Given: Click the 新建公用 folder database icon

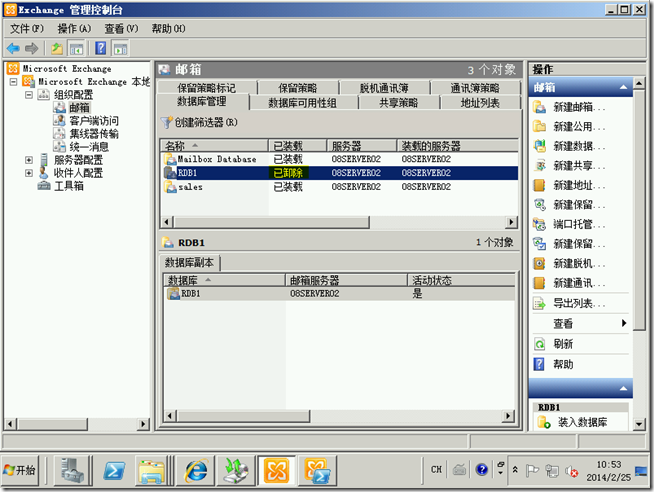Looking at the screenshot, I should tap(539, 126).
